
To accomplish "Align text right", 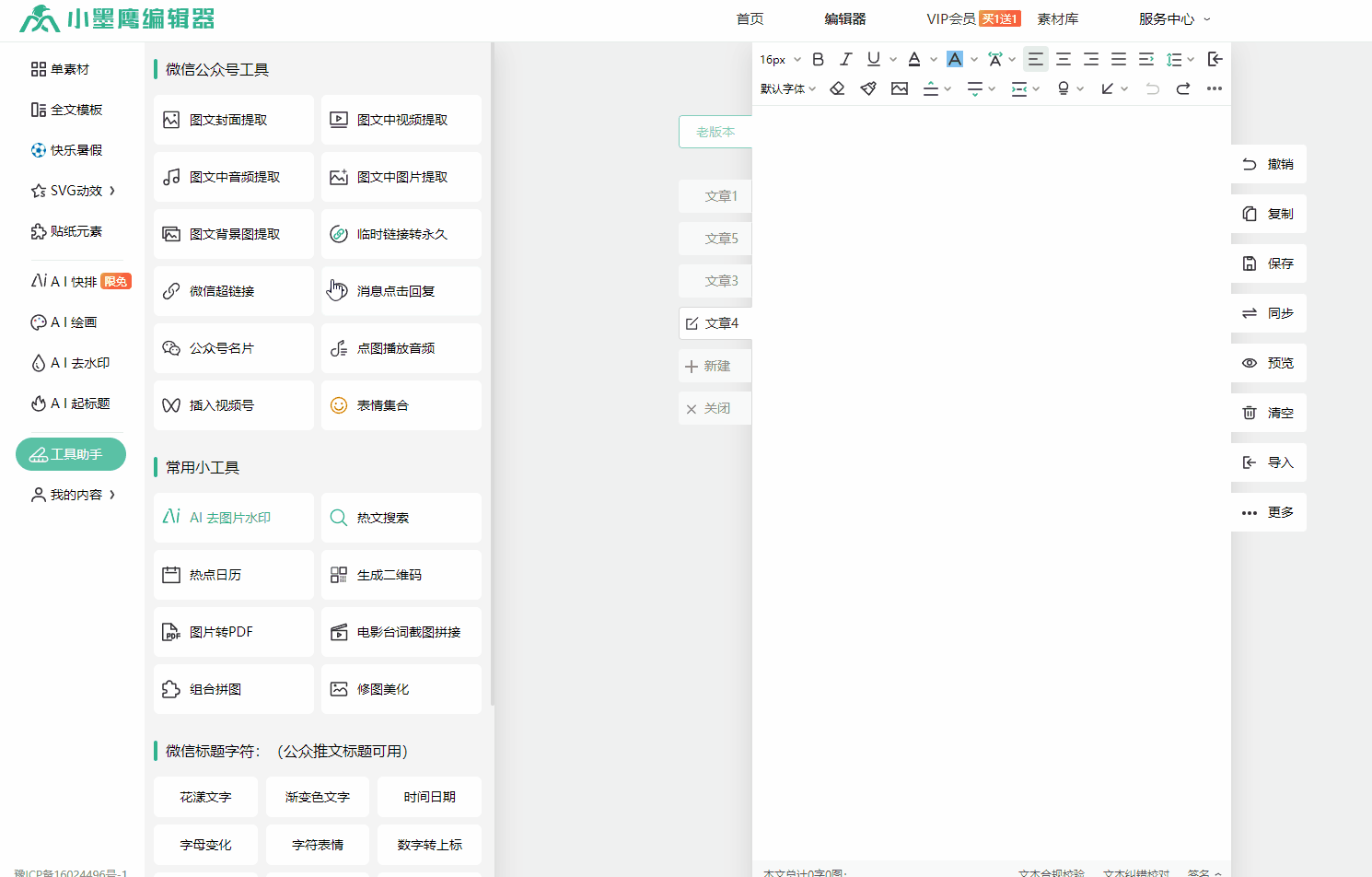I will (x=1091, y=59).
